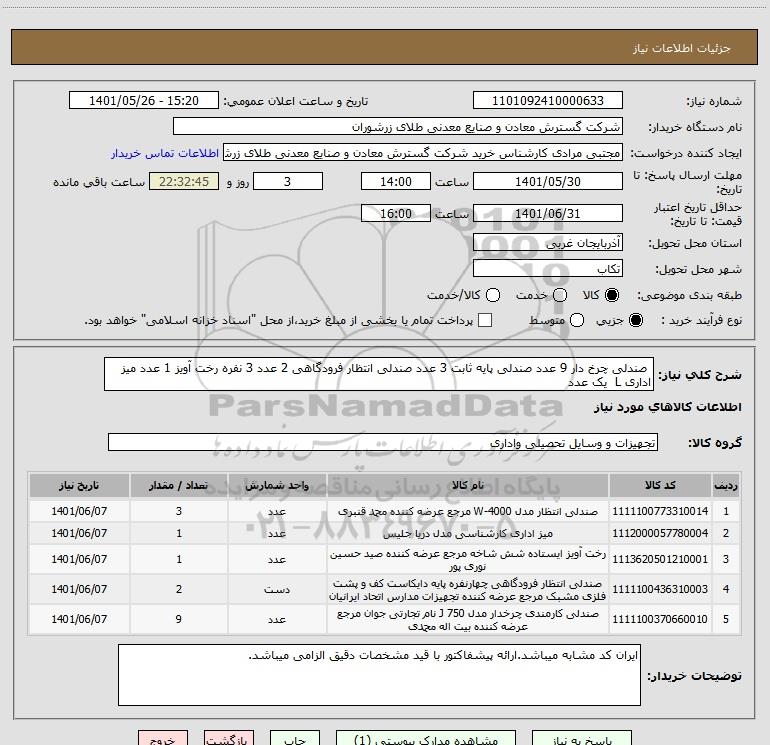
Task: Click the تعداد / مقدار column header
Action: coord(179,485)
